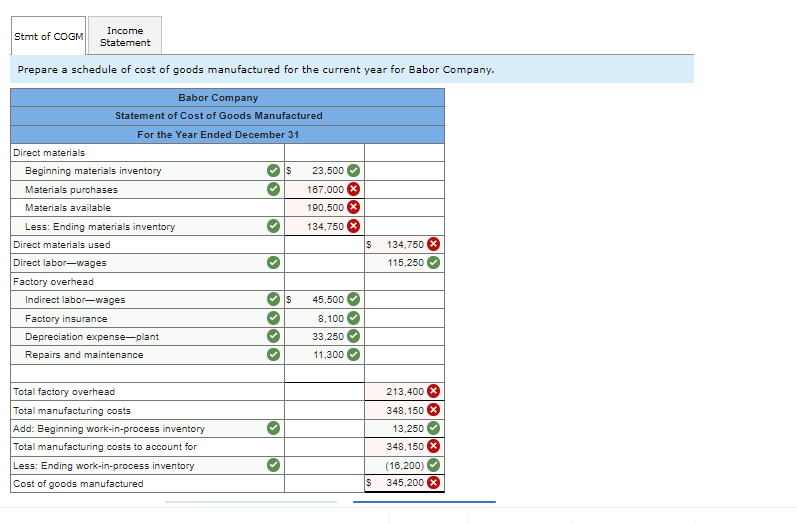The image size is (797, 524).
Task: Click red X next to 213,400
Action: tap(433, 391)
